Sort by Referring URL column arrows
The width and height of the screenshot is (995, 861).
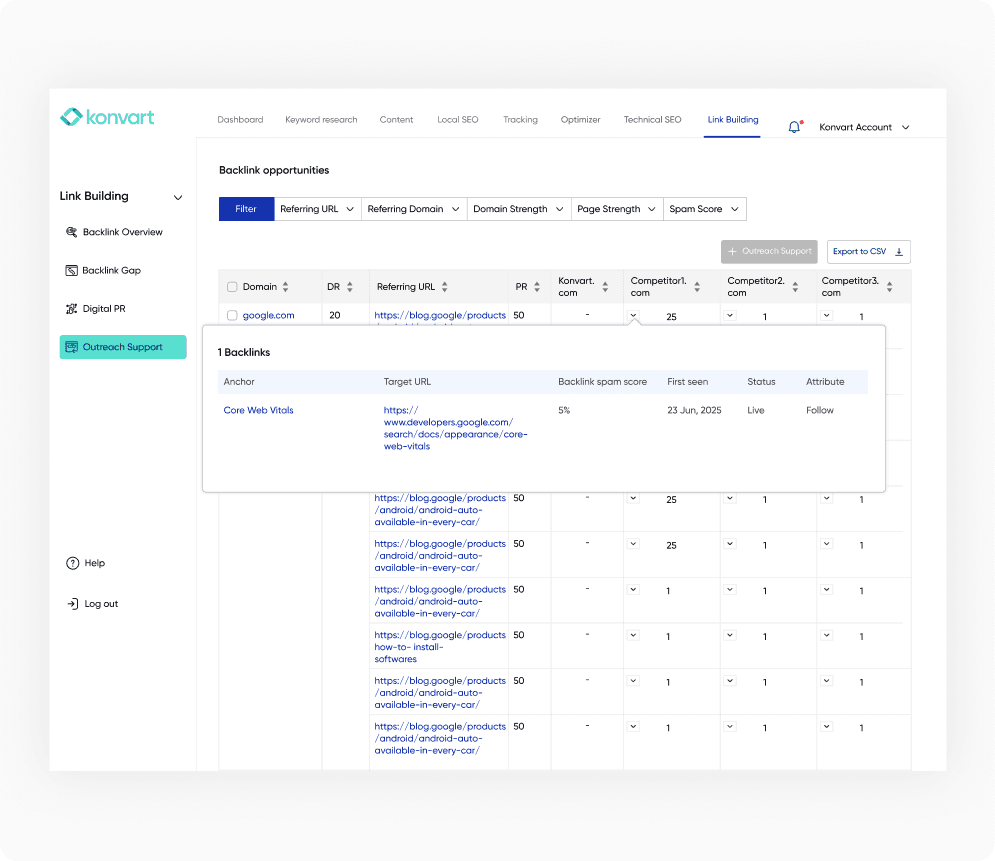pos(444,287)
